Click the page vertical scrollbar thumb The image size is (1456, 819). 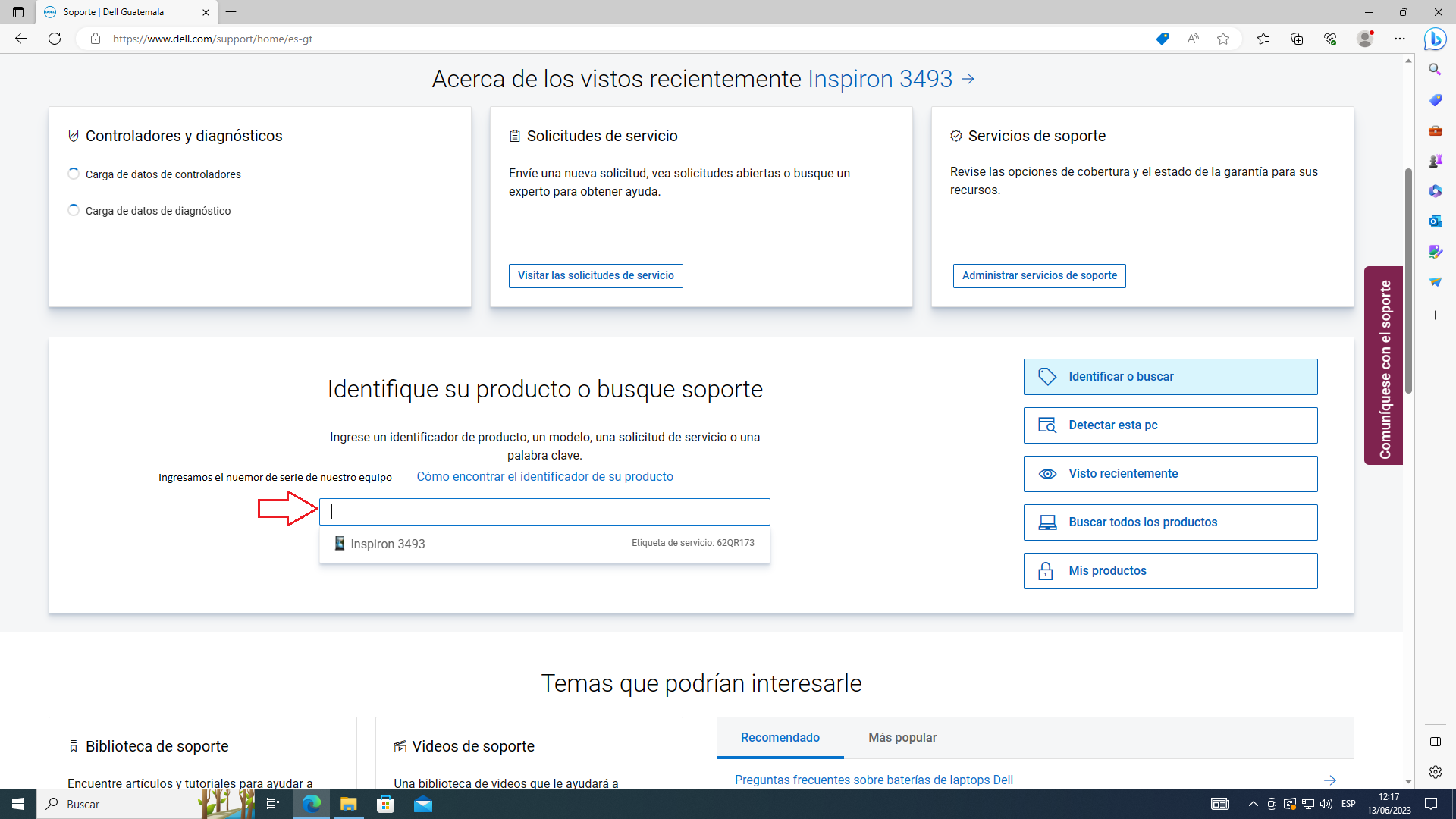tap(1408, 281)
